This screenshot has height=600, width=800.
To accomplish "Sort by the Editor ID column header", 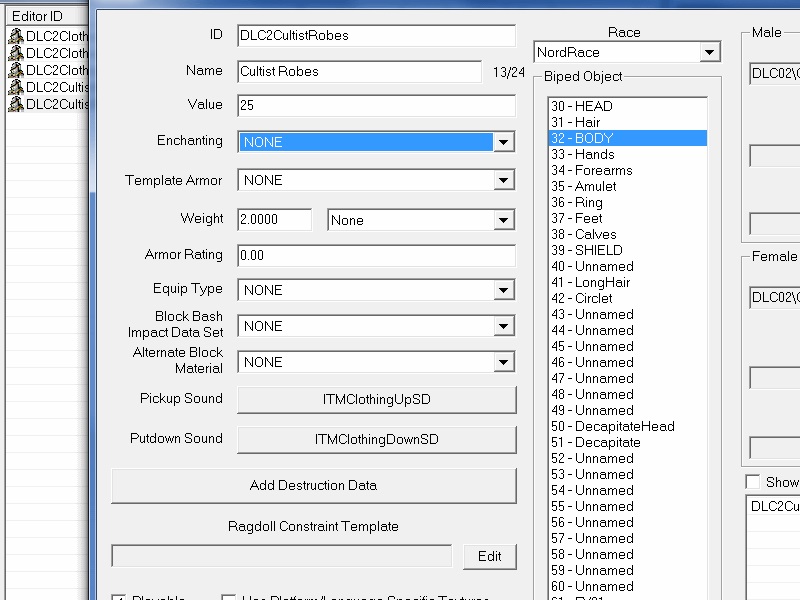I will tap(47, 16).
